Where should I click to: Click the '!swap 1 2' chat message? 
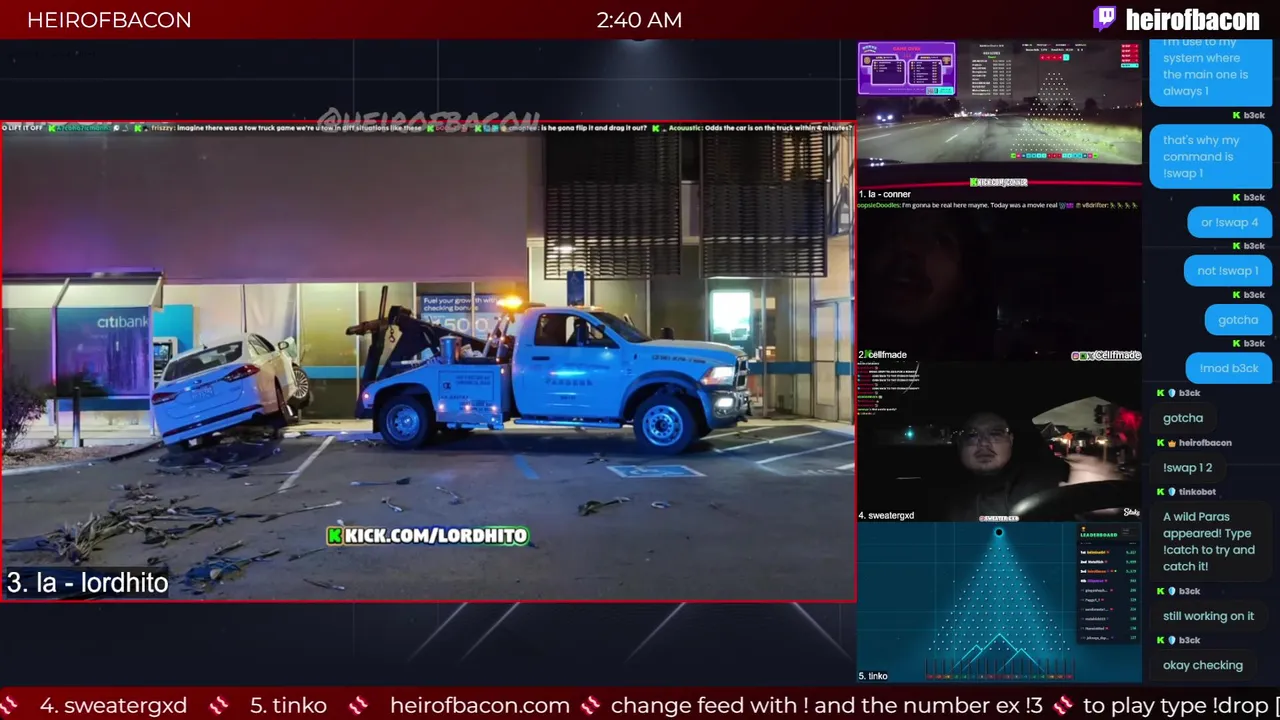click(x=1187, y=468)
